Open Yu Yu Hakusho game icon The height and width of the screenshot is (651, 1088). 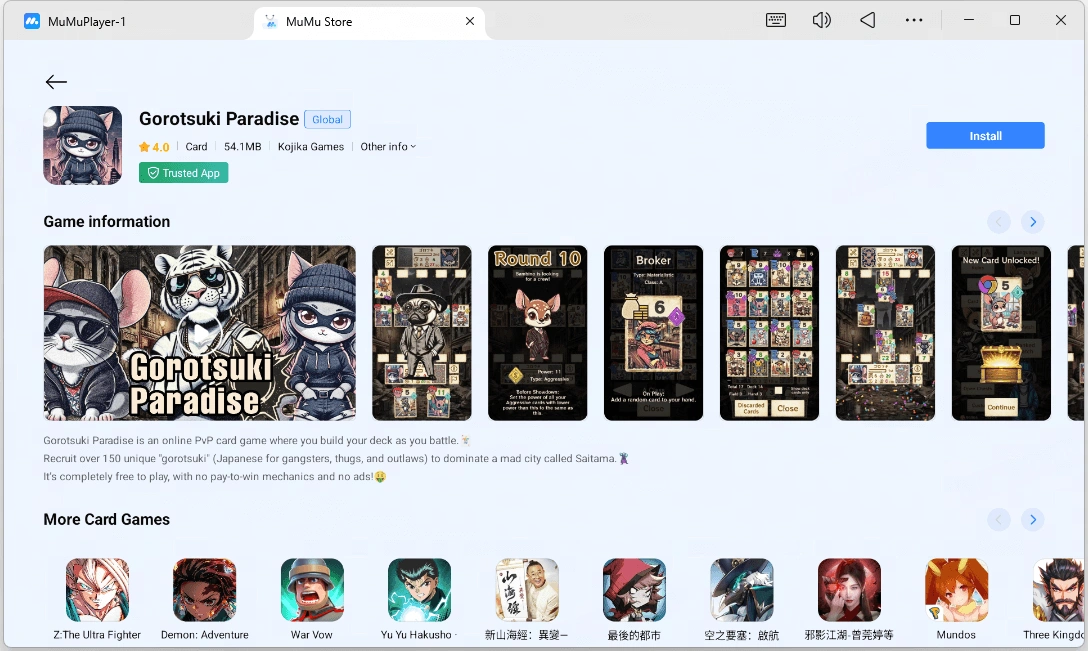419,590
